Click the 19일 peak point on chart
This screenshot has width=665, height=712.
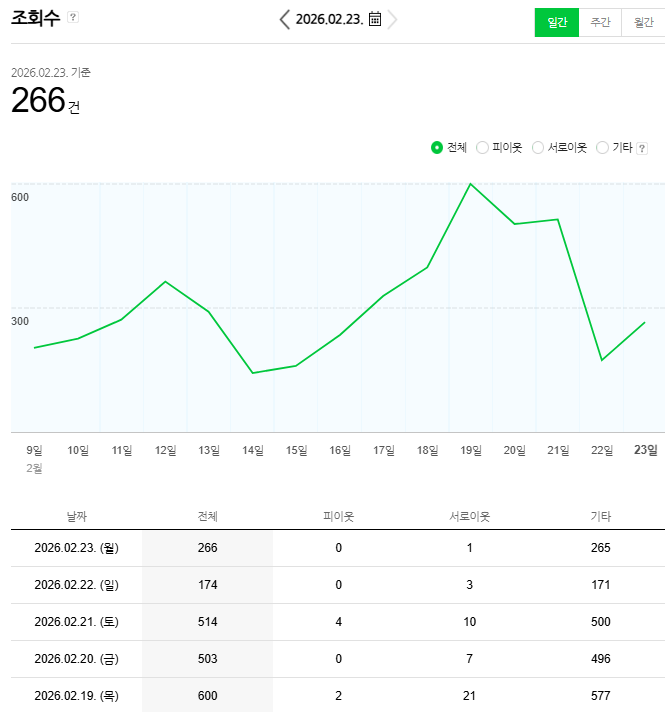(x=471, y=184)
